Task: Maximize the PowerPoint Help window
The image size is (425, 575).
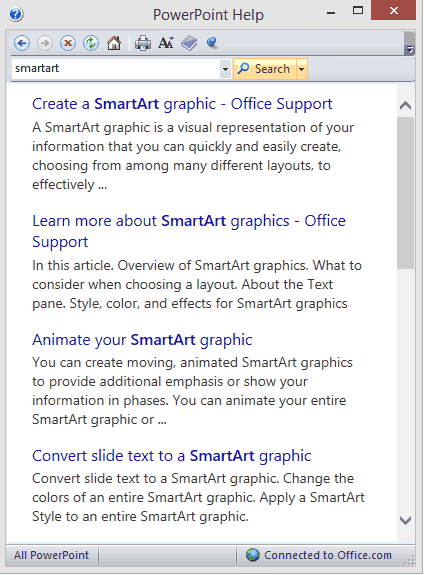Action: tap(358, 10)
